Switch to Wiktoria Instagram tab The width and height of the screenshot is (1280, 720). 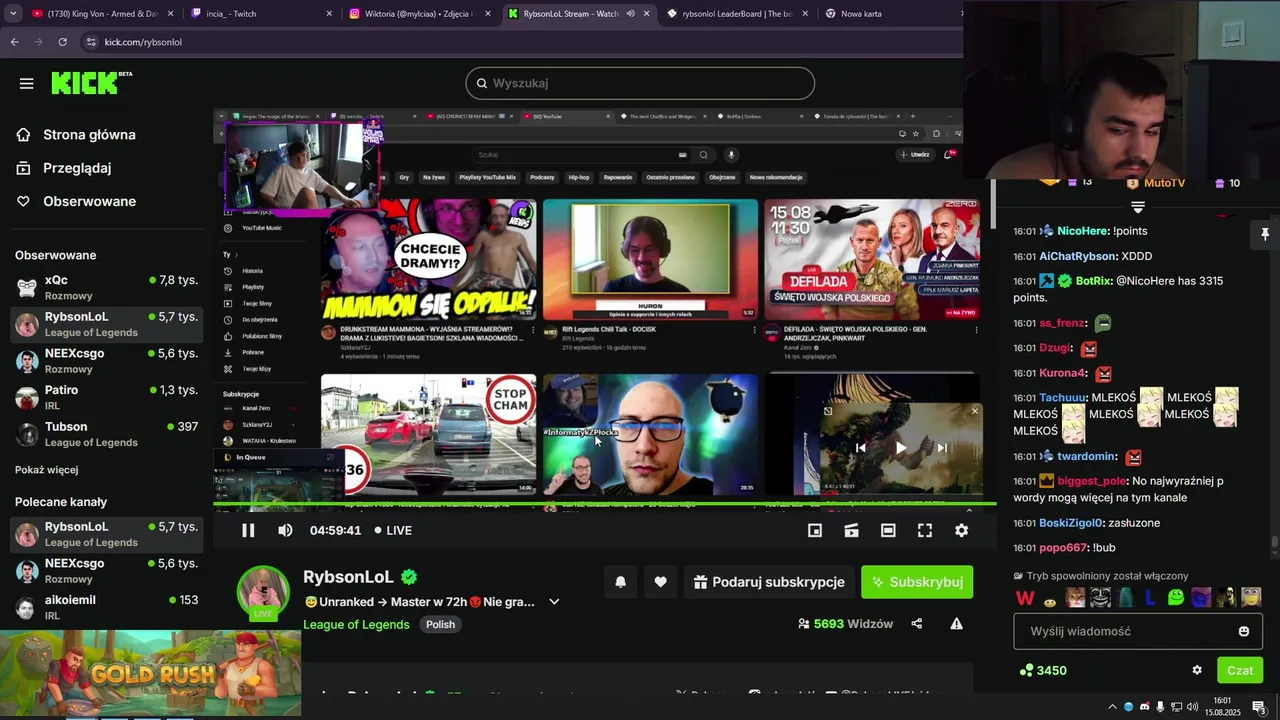(x=419, y=14)
